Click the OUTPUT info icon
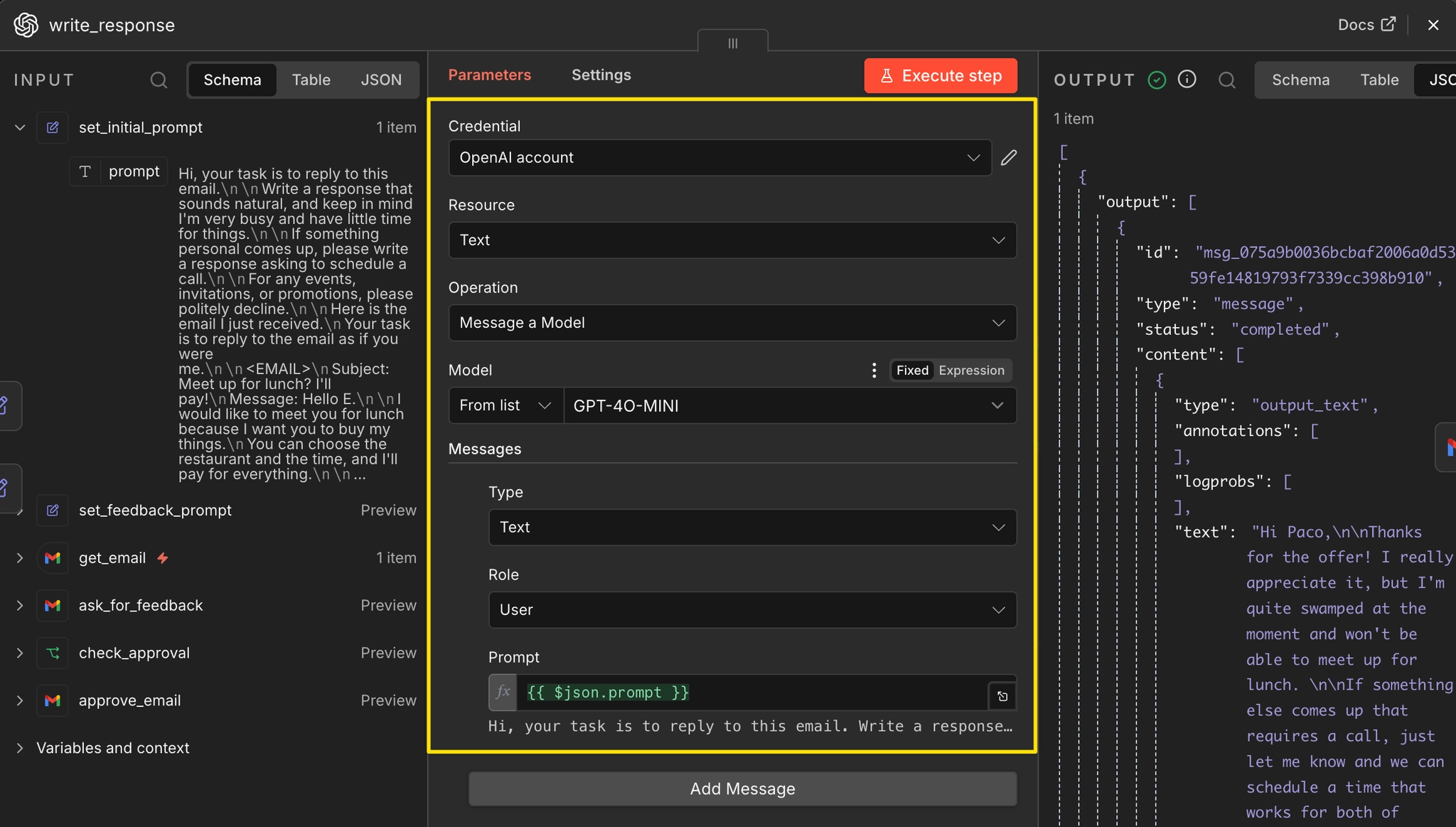This screenshot has height=827, width=1456. coord(1187,80)
